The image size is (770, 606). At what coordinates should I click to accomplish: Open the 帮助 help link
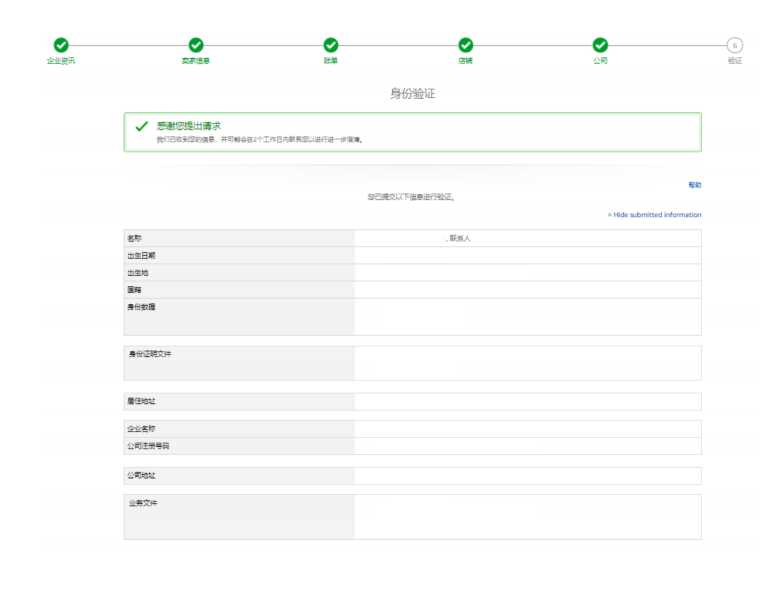(695, 185)
